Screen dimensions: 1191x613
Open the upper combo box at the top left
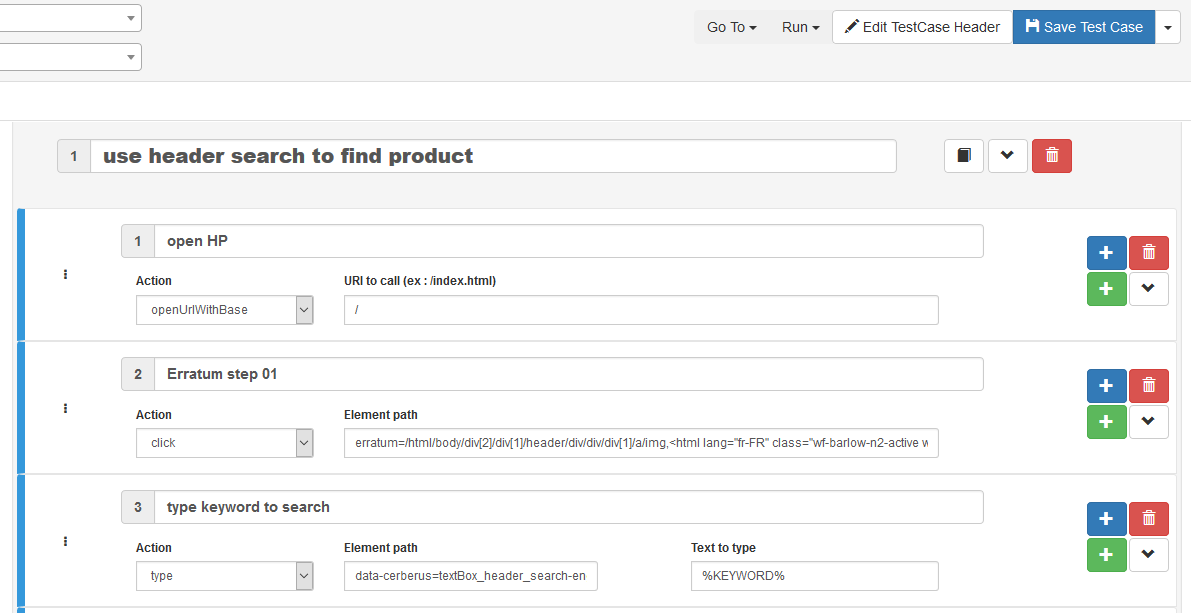[x=70, y=17]
